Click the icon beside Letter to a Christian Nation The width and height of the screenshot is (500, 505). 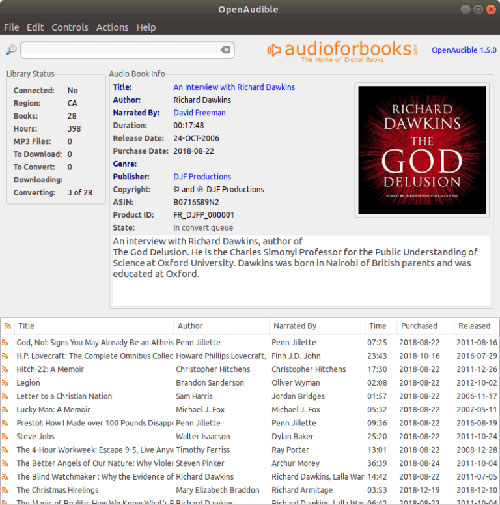pyautogui.click(x=5, y=396)
